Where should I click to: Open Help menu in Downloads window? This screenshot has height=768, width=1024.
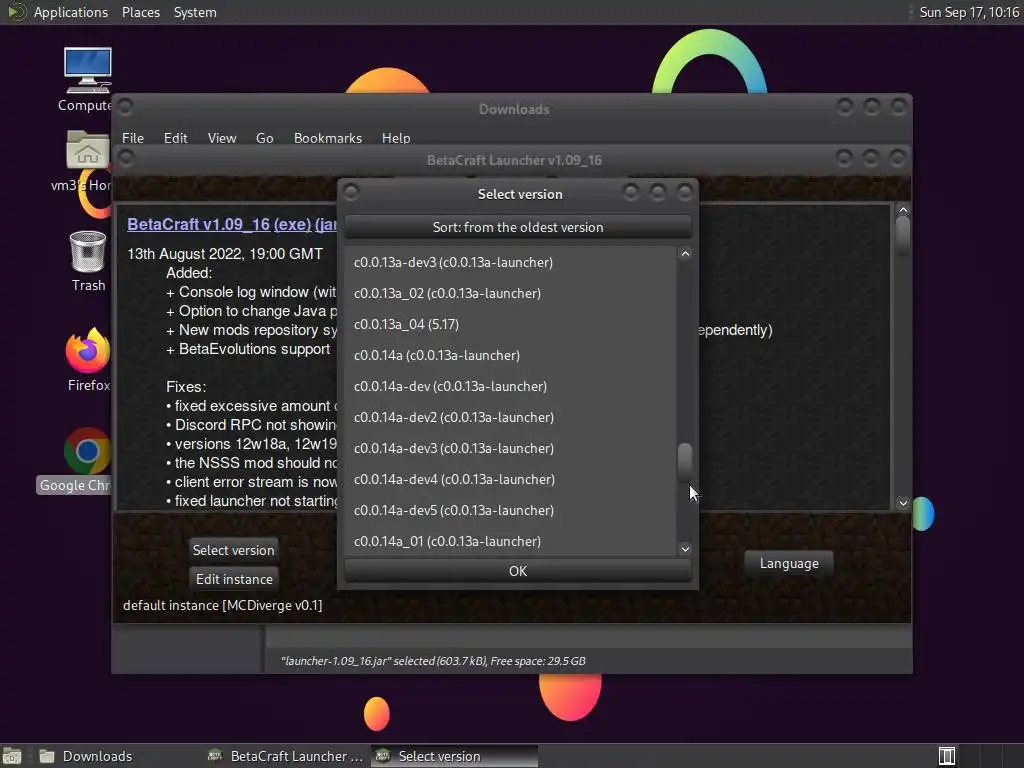tap(396, 138)
